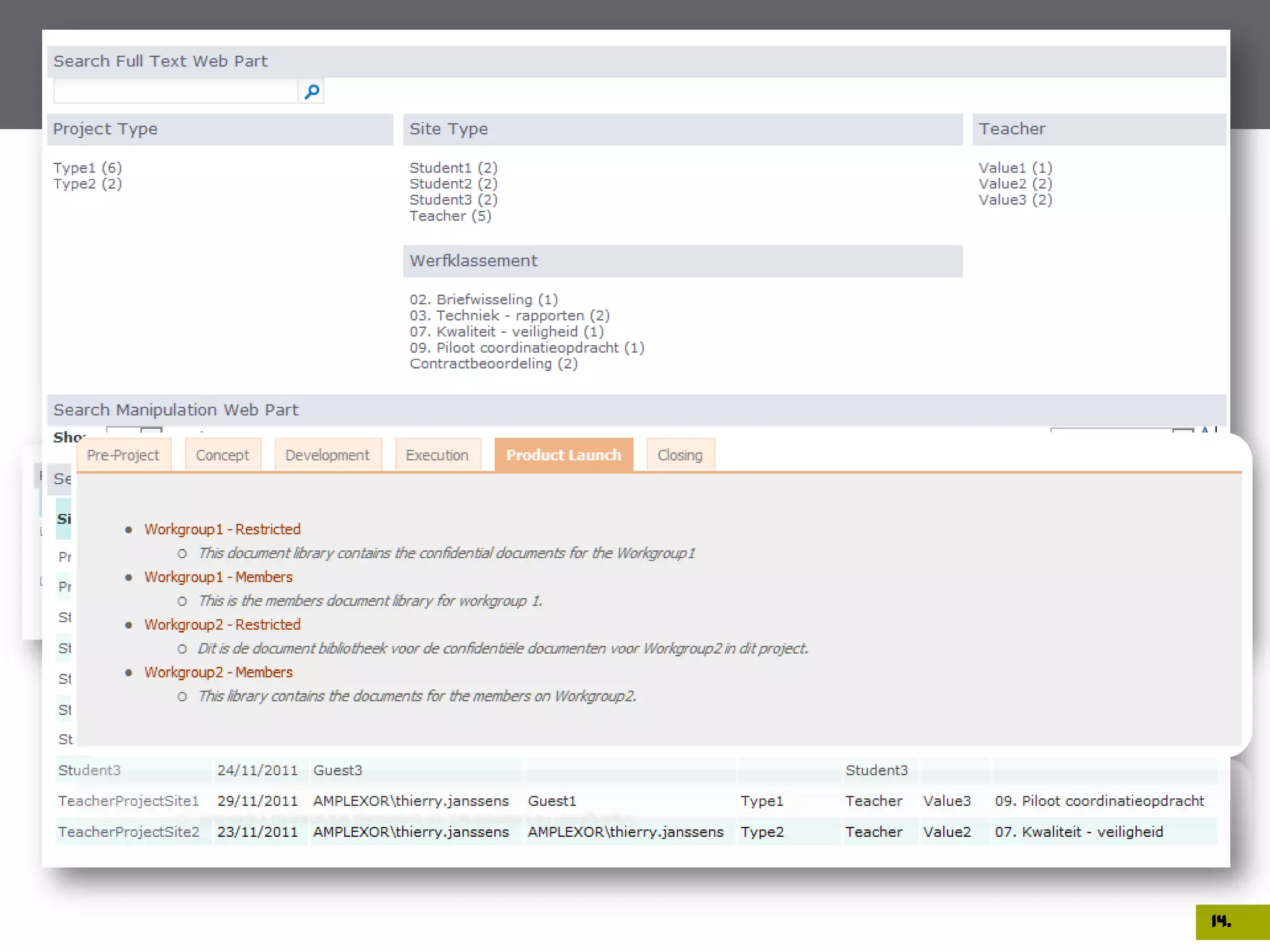This screenshot has height=952, width=1270.
Task: Switch to the Concept tab
Action: click(222, 455)
